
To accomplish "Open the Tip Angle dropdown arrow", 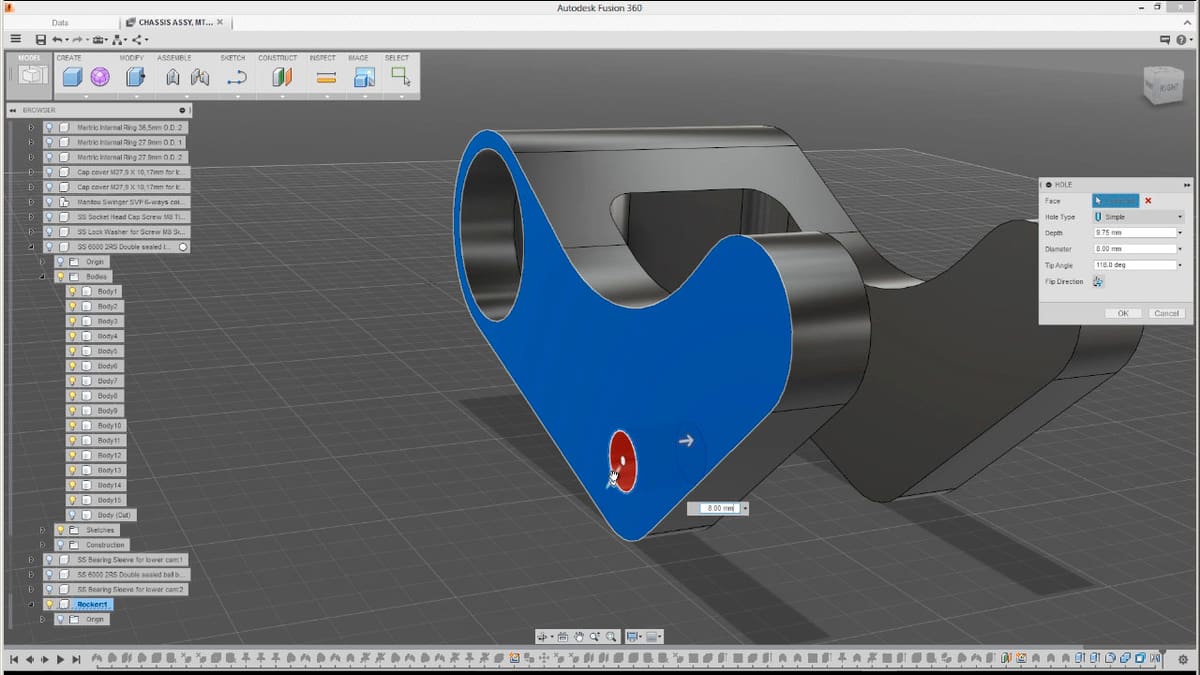I will point(1181,265).
